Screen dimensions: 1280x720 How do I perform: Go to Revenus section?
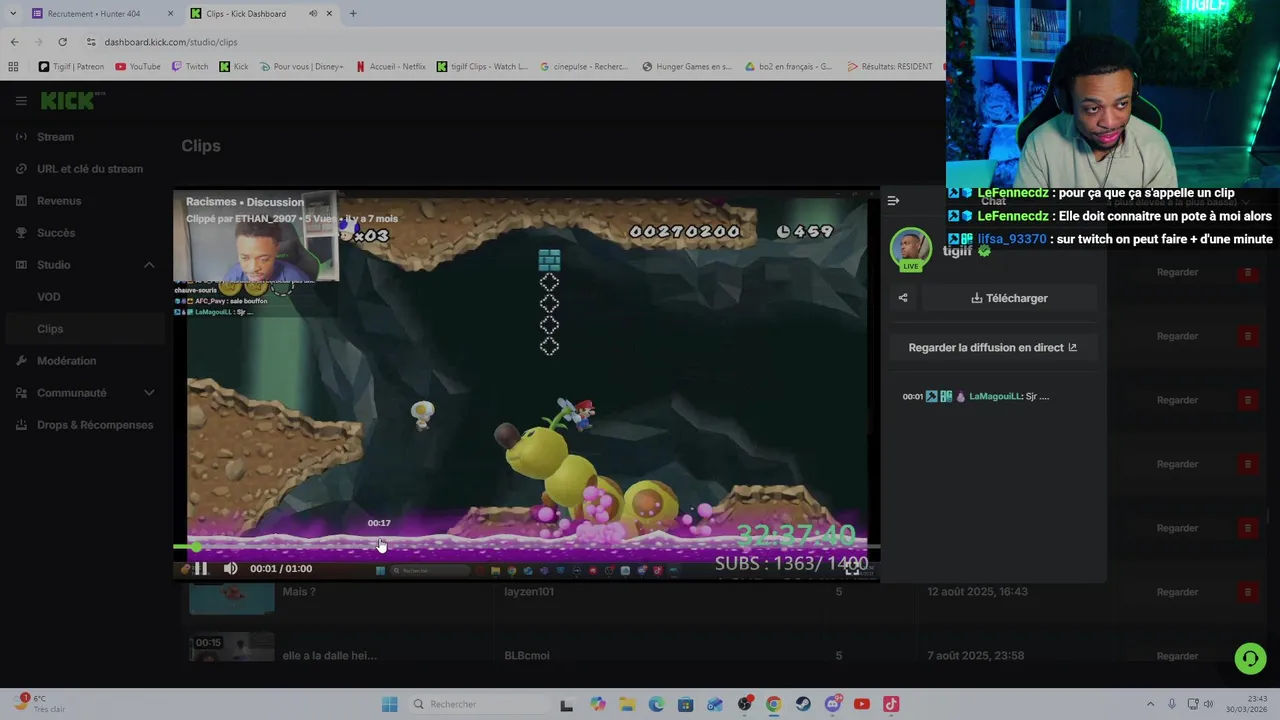tap(83, 201)
